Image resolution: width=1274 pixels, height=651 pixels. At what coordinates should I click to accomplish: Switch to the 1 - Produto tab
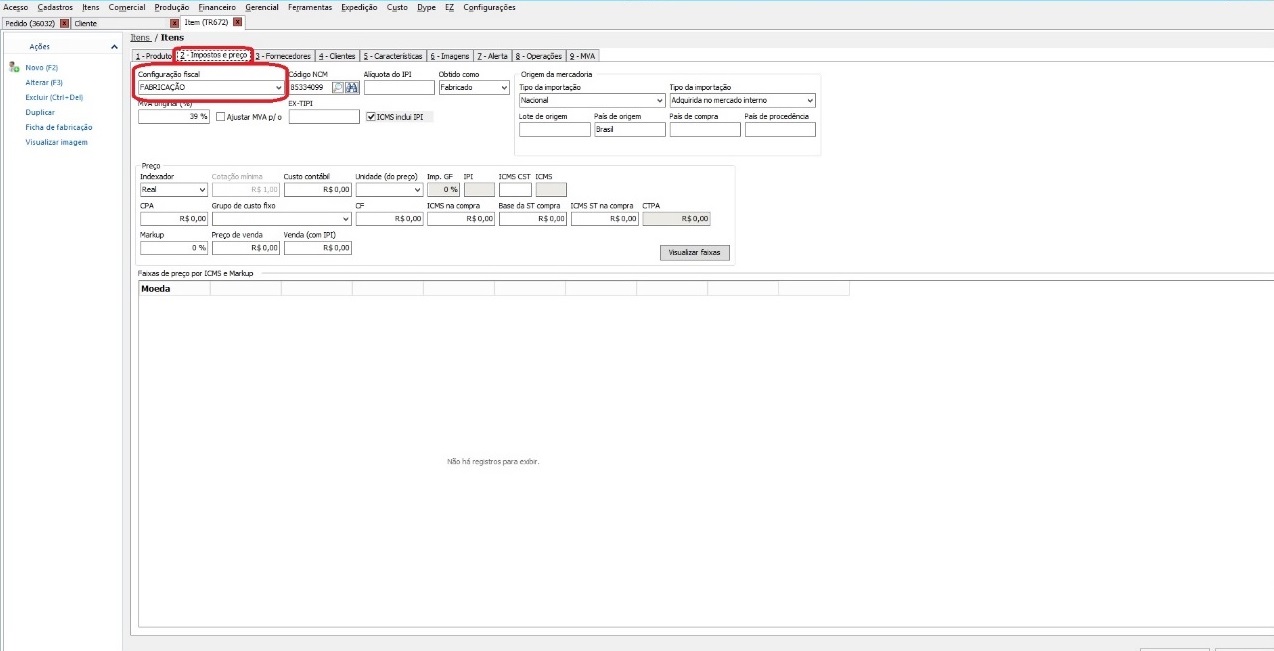tap(153, 56)
